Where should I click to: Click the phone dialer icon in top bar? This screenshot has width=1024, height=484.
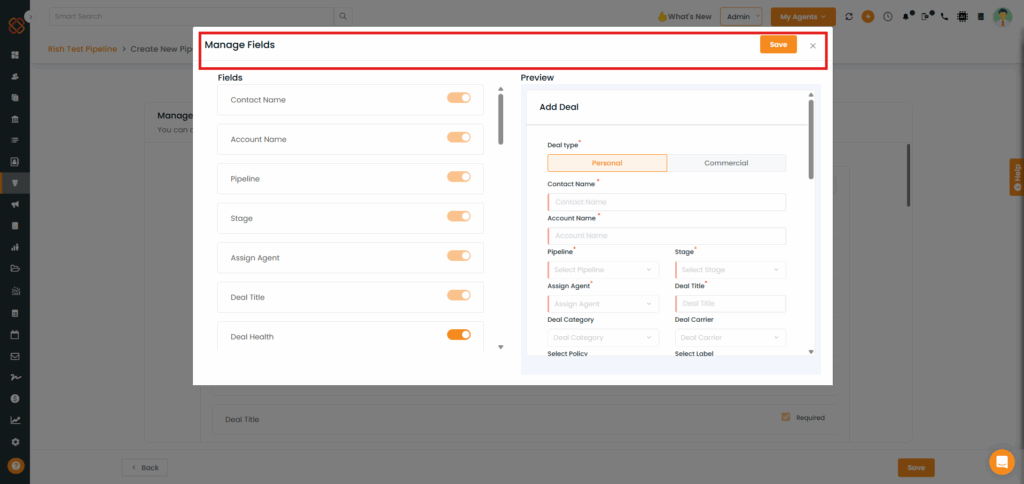(944, 16)
